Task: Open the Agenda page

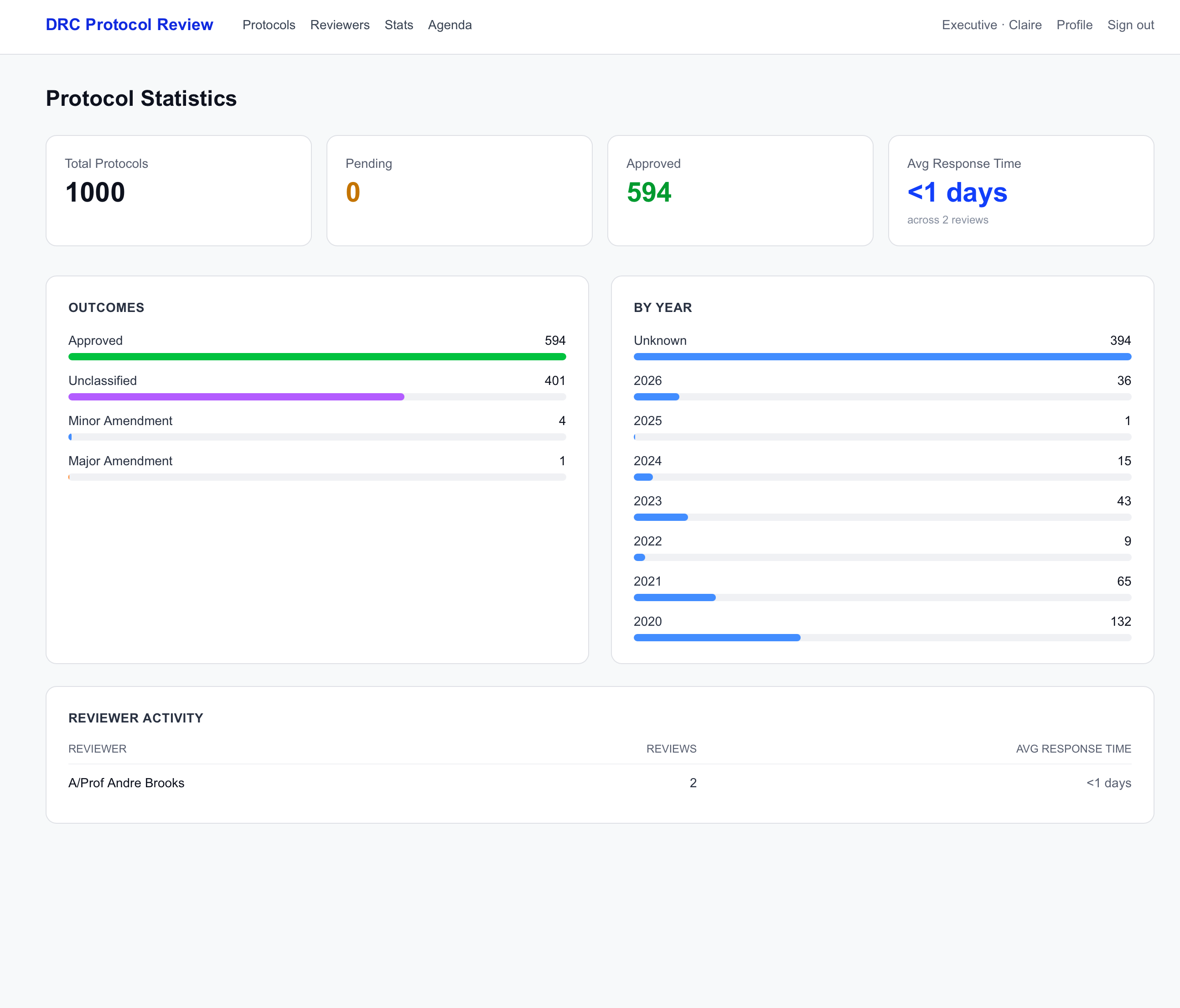Action: point(450,25)
